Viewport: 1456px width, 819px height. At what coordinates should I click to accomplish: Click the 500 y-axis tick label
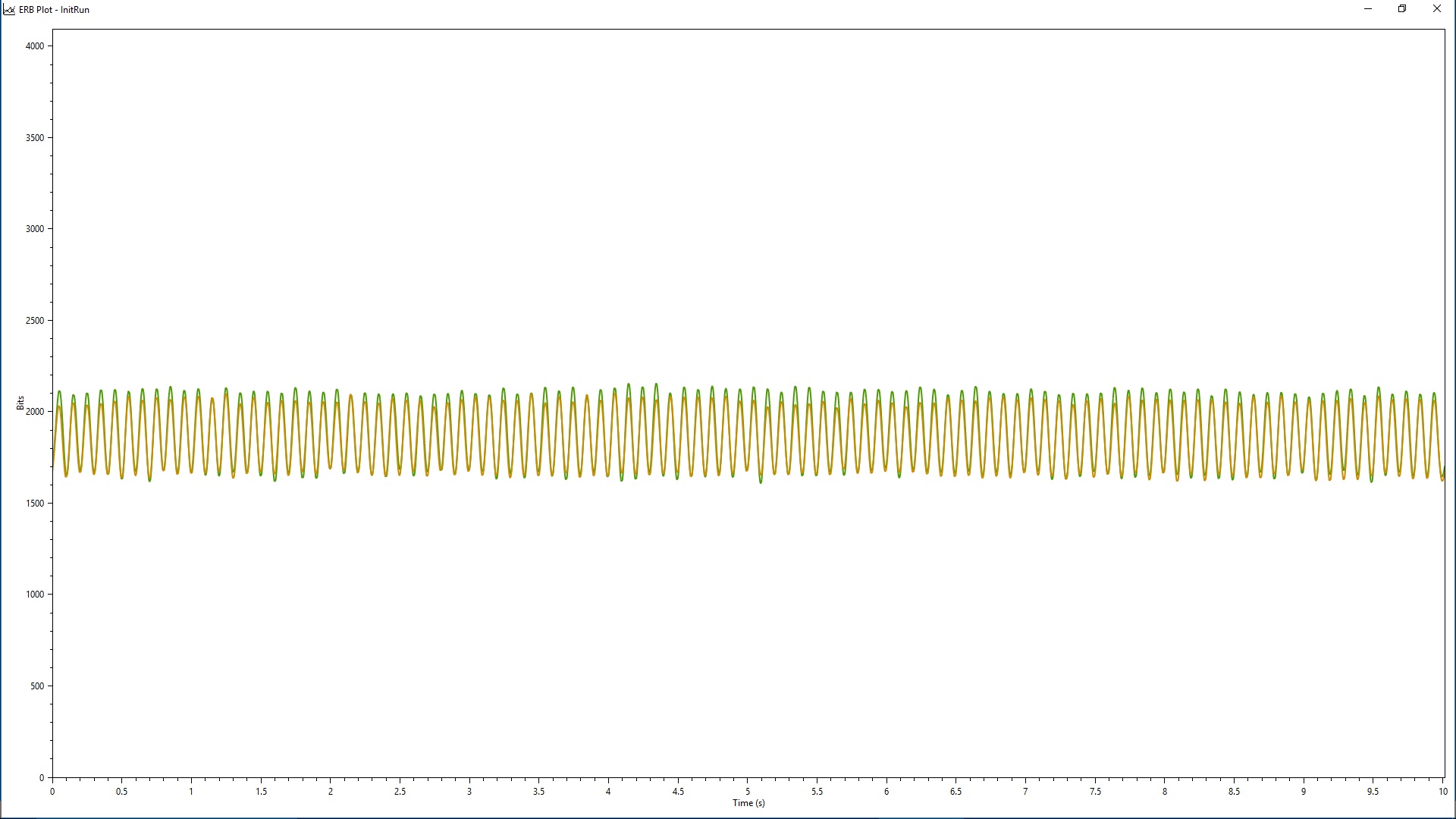[37, 686]
